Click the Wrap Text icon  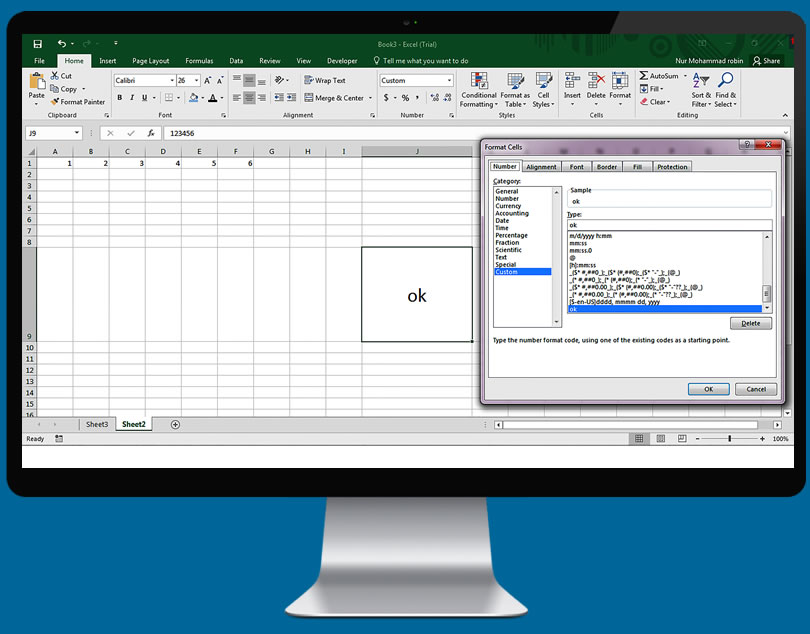tap(308, 81)
